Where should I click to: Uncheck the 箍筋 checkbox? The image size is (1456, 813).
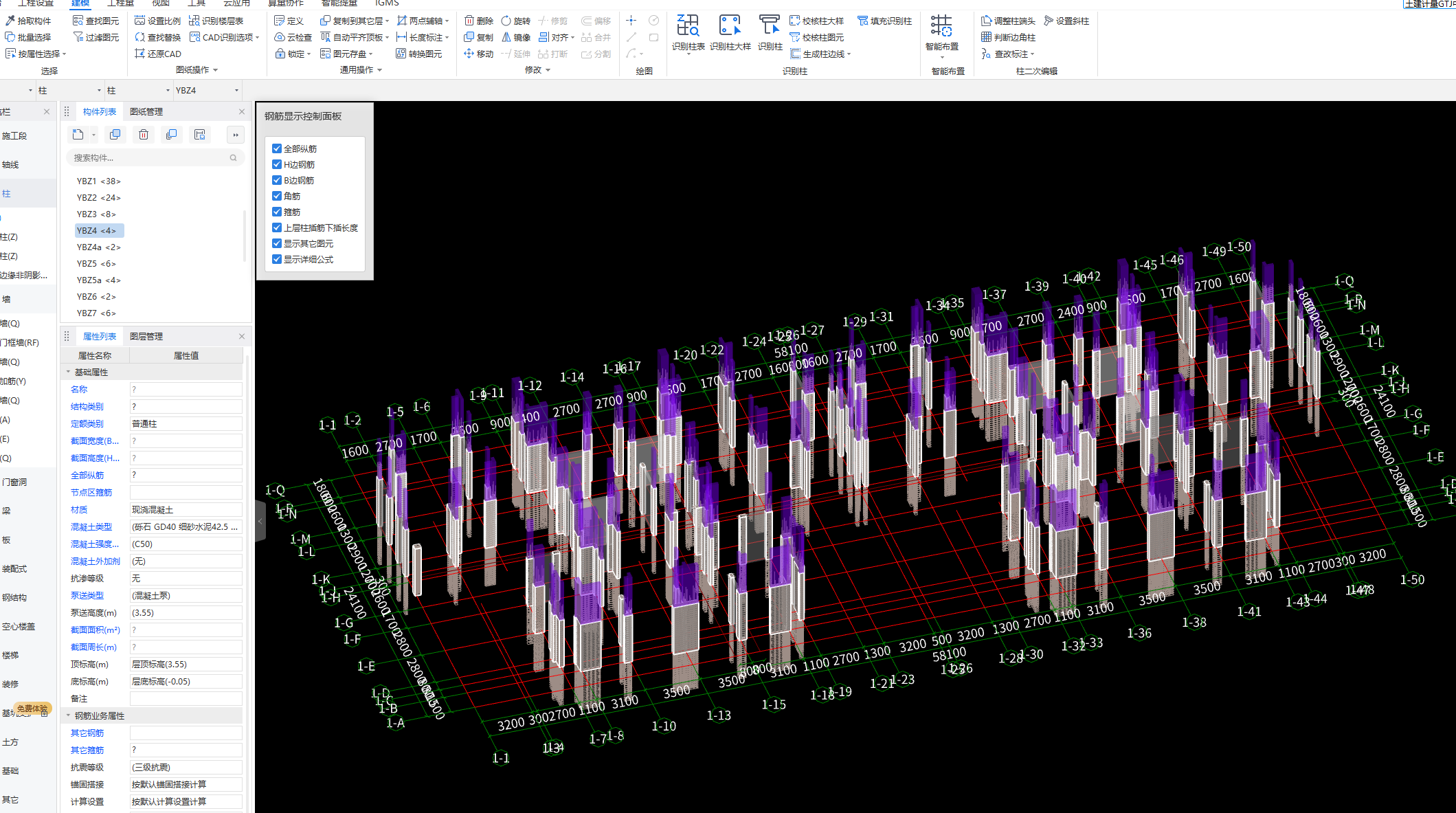277,212
